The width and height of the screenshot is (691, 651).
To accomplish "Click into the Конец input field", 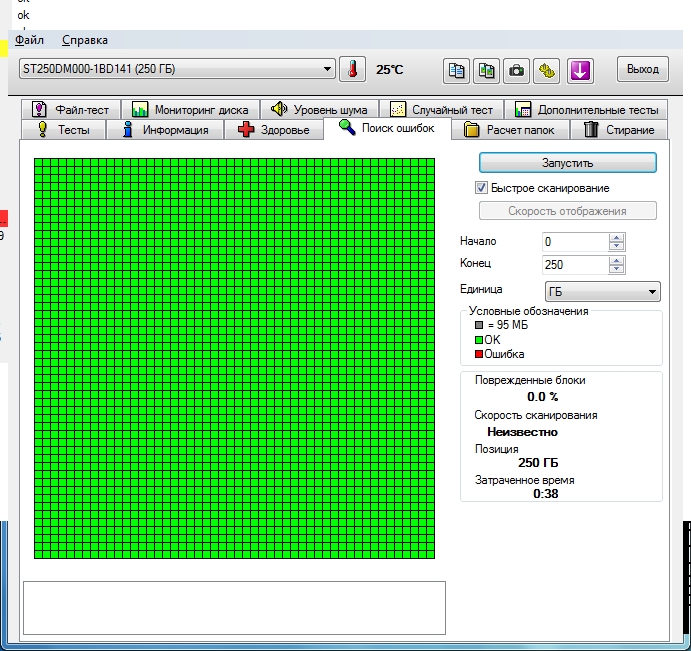I will click(576, 265).
